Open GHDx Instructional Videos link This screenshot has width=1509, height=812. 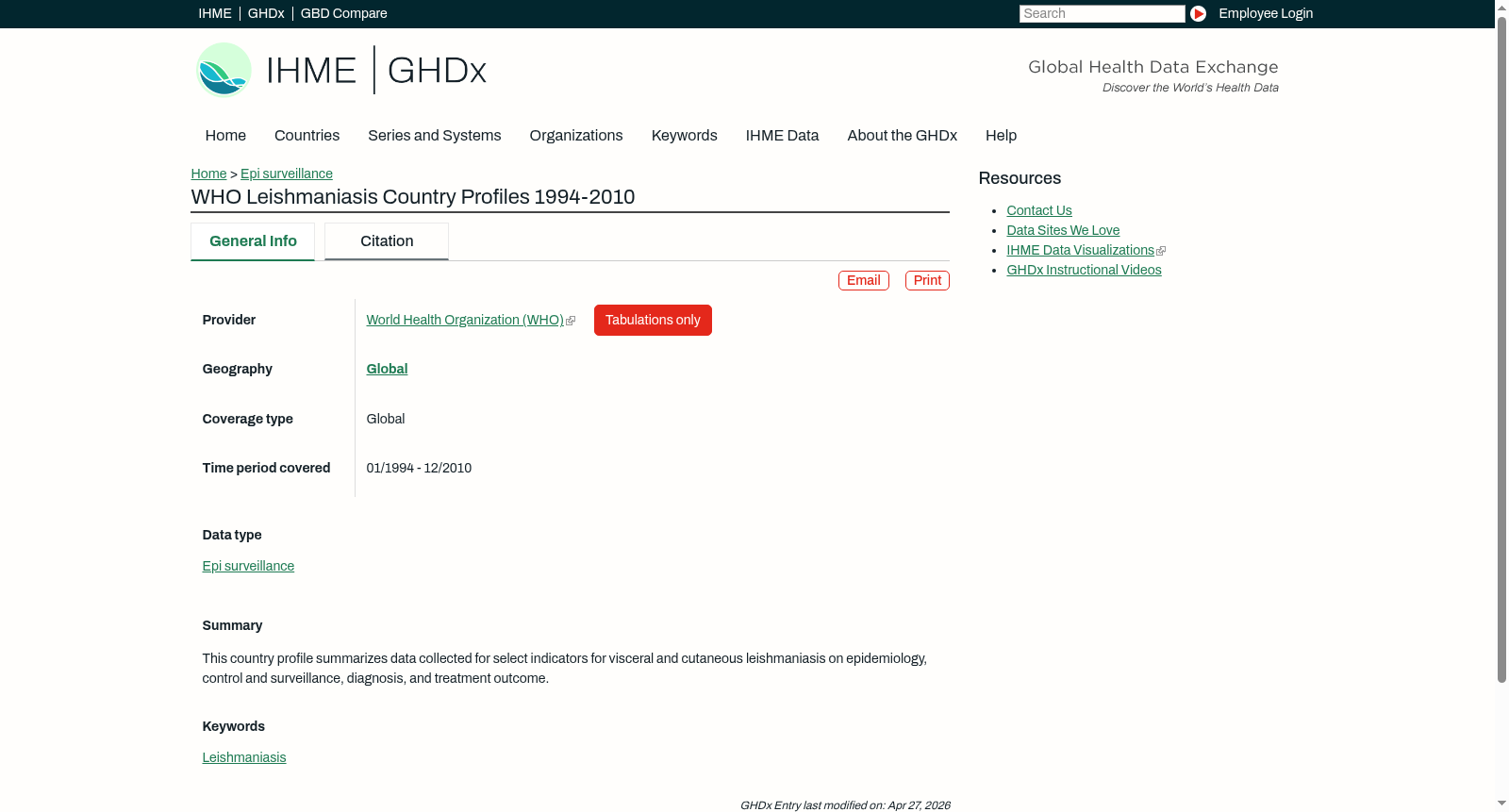coord(1085,270)
